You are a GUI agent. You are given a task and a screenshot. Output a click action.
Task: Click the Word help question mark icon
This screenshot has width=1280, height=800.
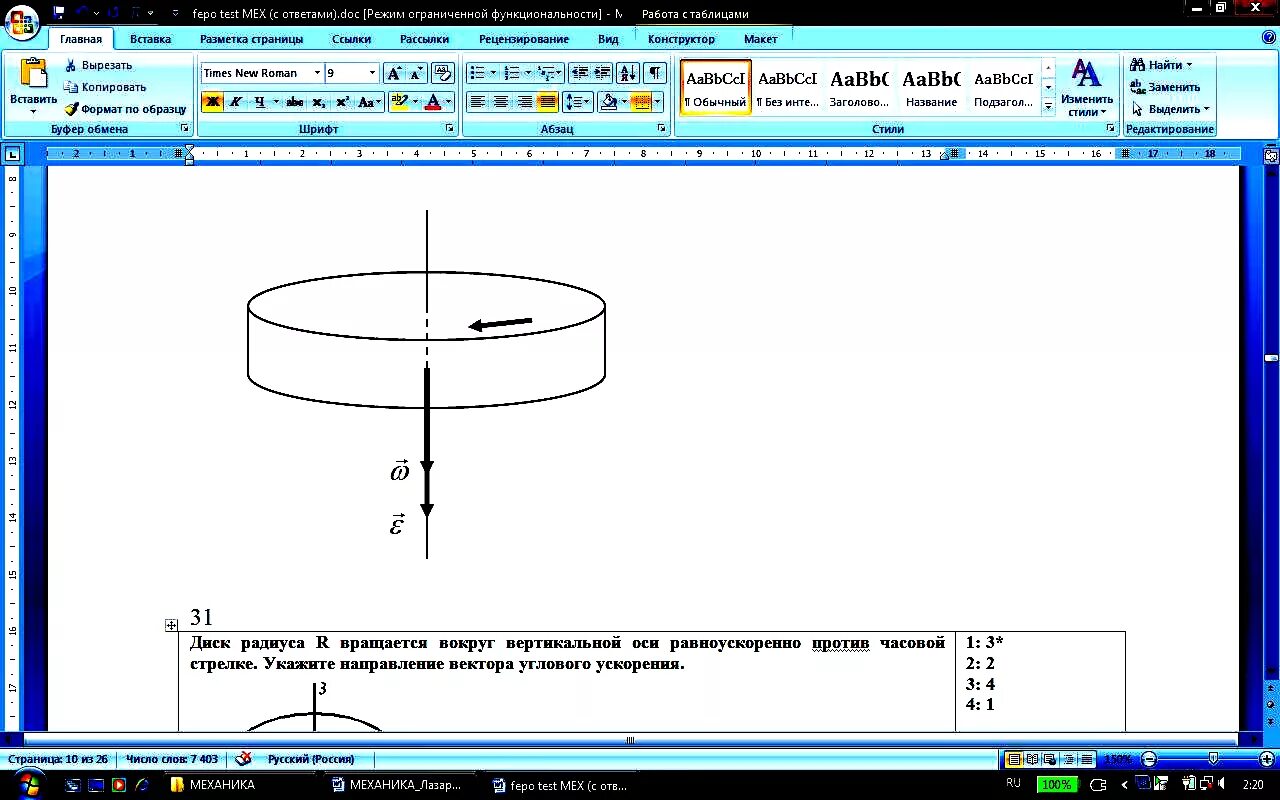click(1268, 37)
